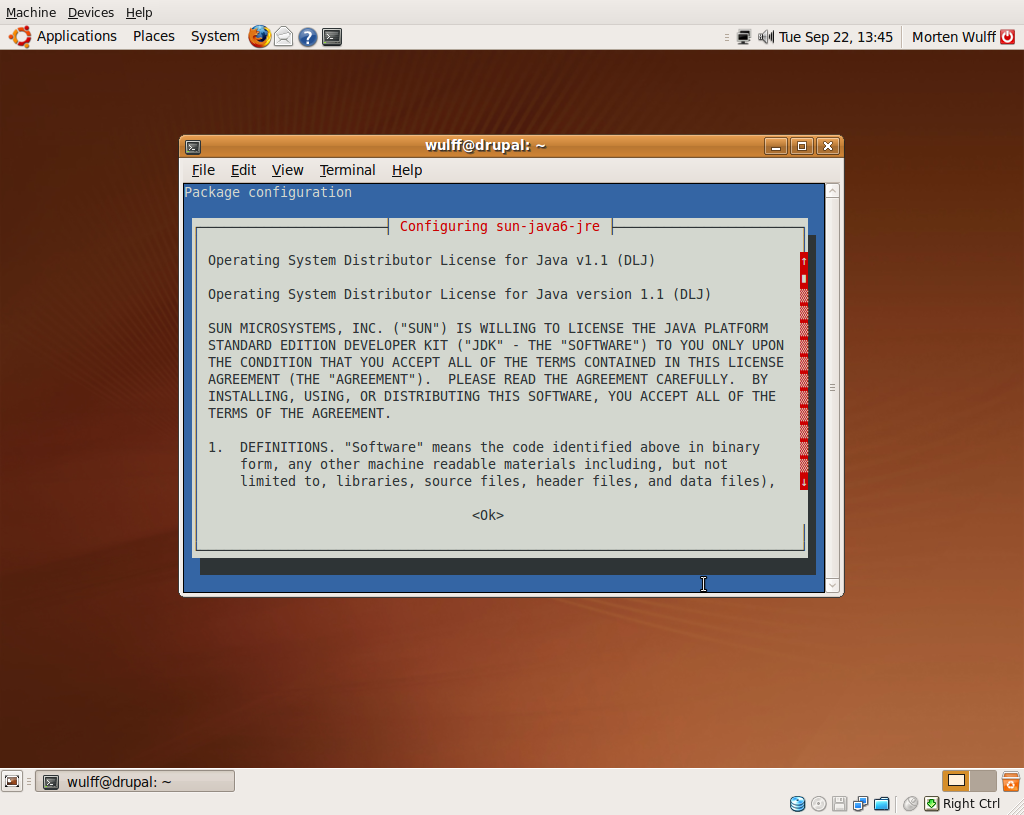
Task: Open the terminal File menu
Action: pos(203,170)
